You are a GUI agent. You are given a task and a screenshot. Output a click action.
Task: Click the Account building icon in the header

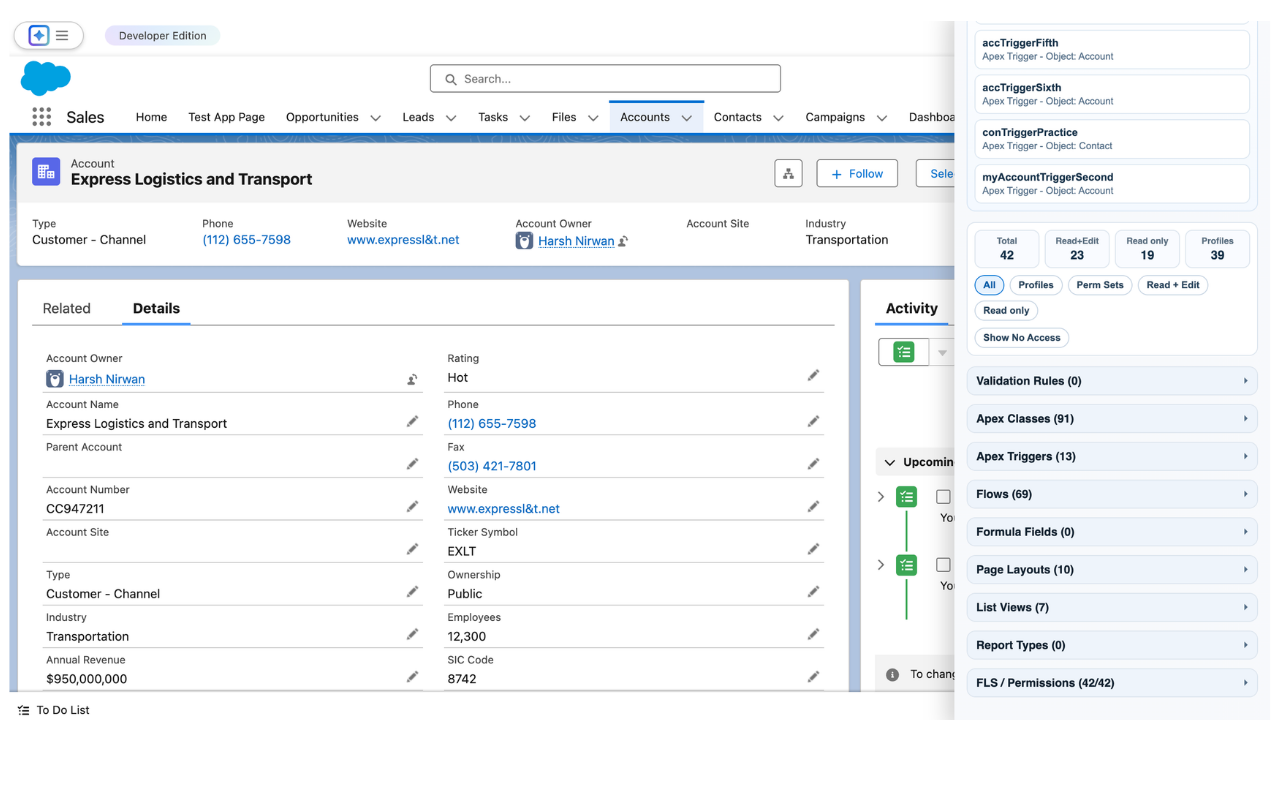pyautogui.click(x=46, y=172)
